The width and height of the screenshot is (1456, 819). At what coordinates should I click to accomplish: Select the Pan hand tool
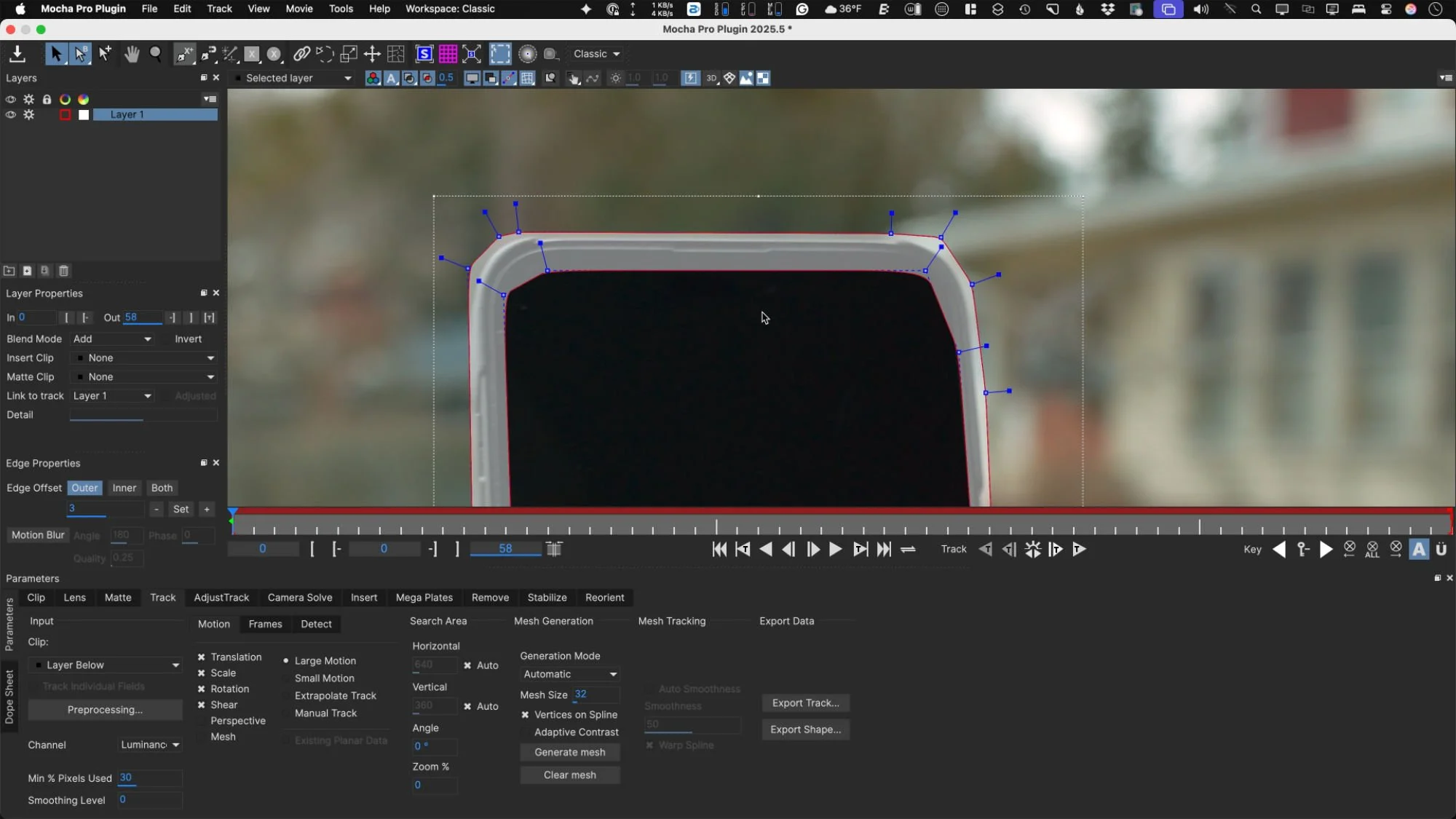[x=131, y=54]
